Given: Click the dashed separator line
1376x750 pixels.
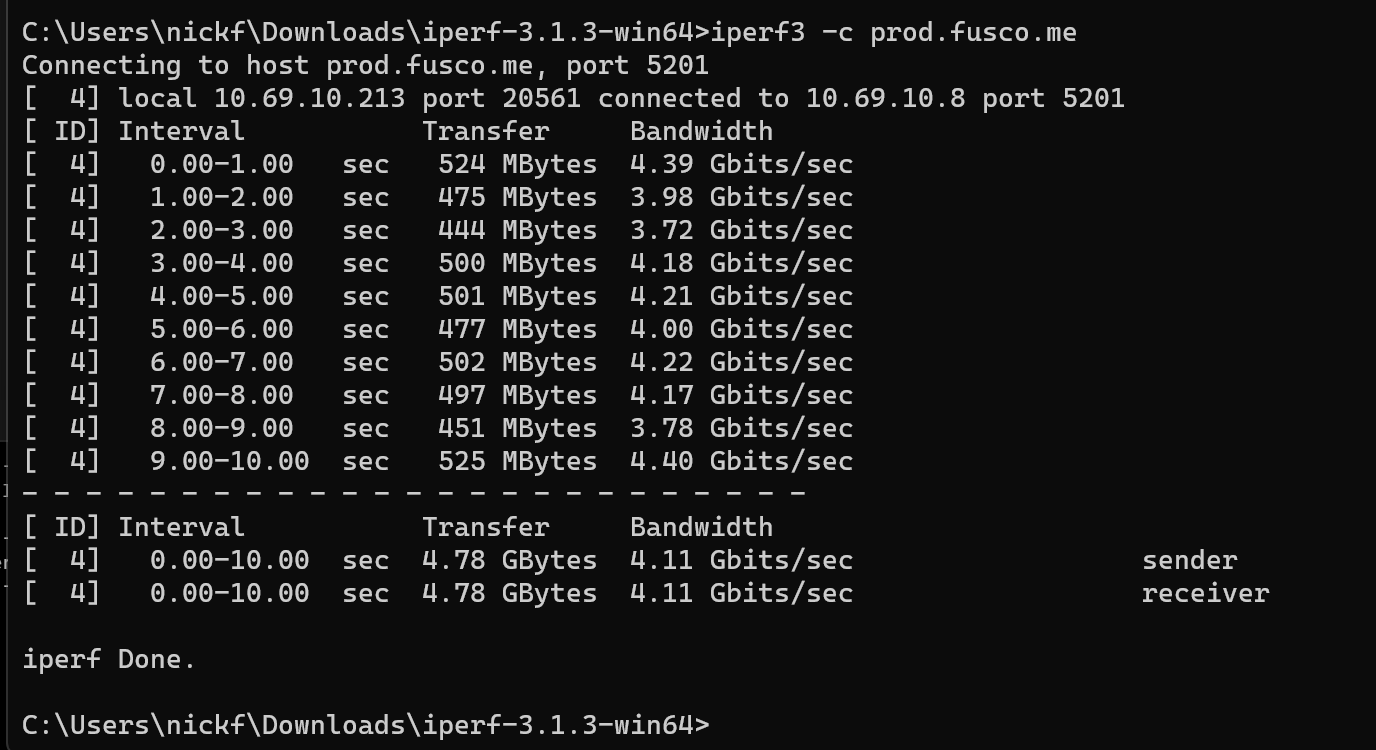Looking at the screenshot, I should pos(413,493).
